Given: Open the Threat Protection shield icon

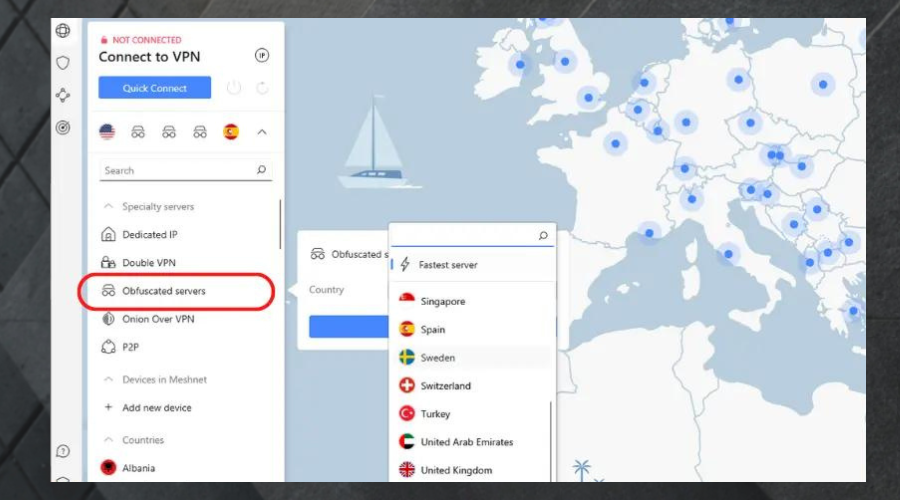Looking at the screenshot, I should point(63,63).
